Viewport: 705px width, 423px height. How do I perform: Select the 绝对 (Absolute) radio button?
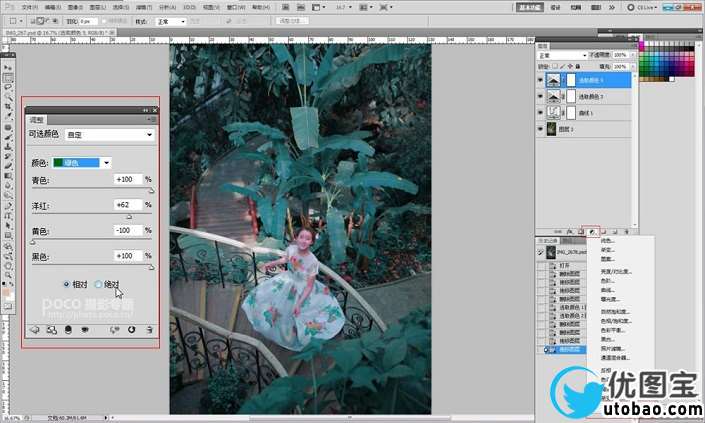(98, 284)
